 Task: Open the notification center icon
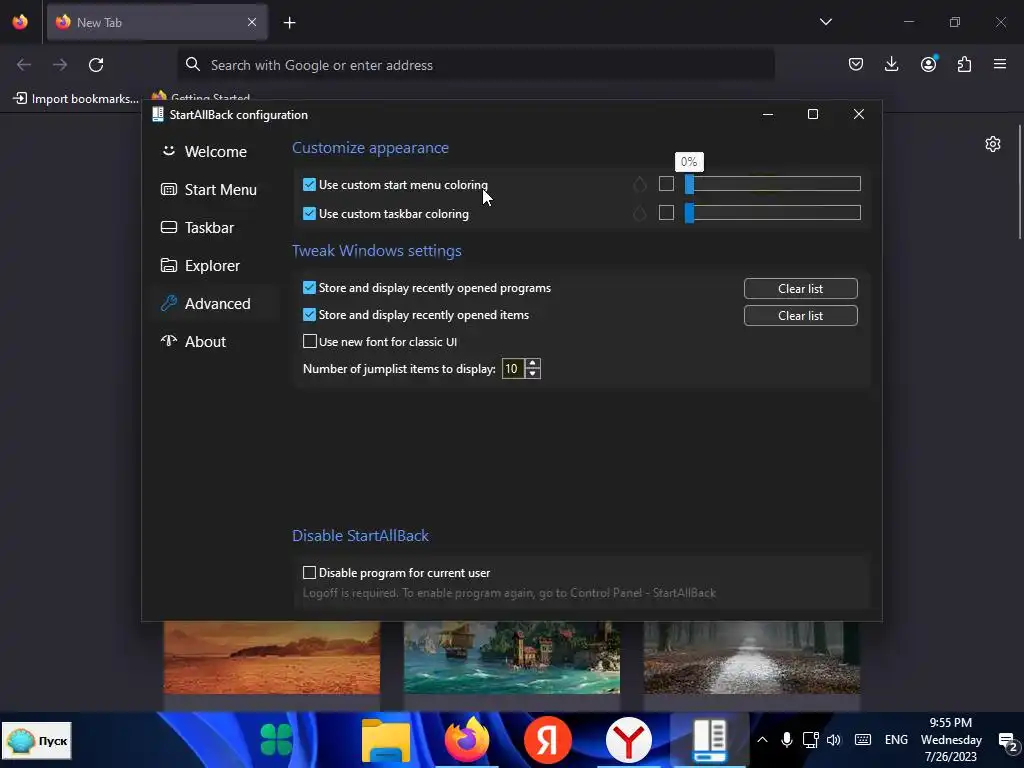click(x=1008, y=741)
